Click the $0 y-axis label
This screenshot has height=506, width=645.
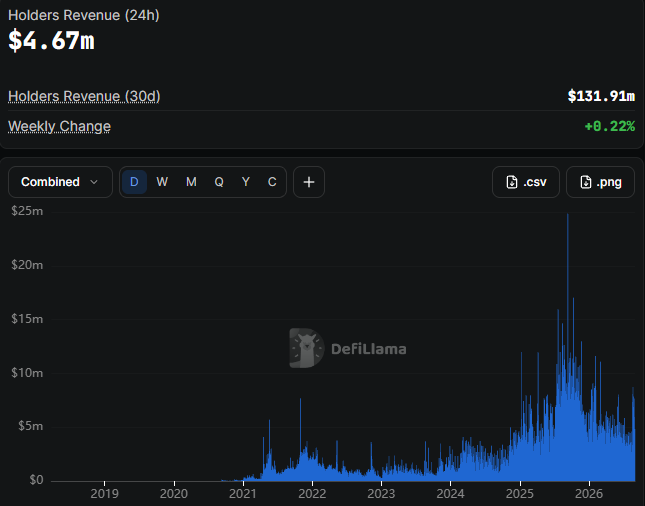[x=36, y=480]
